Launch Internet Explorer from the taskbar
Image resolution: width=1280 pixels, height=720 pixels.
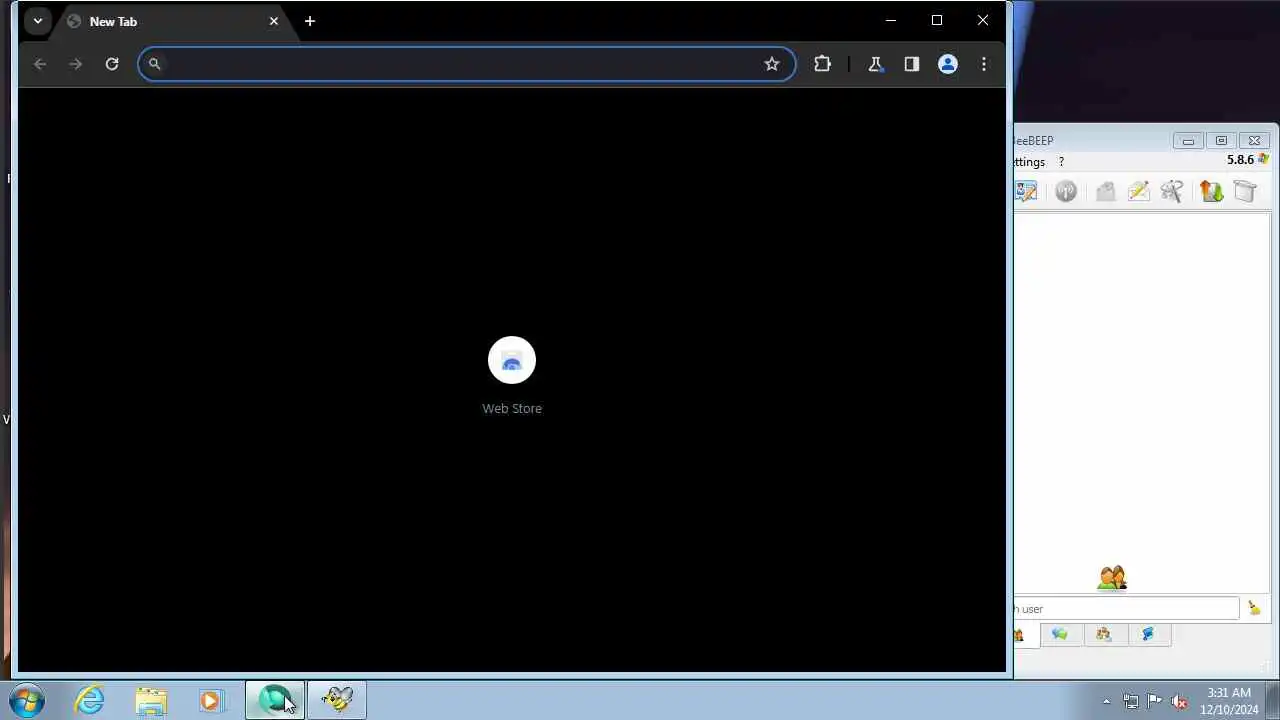point(90,700)
